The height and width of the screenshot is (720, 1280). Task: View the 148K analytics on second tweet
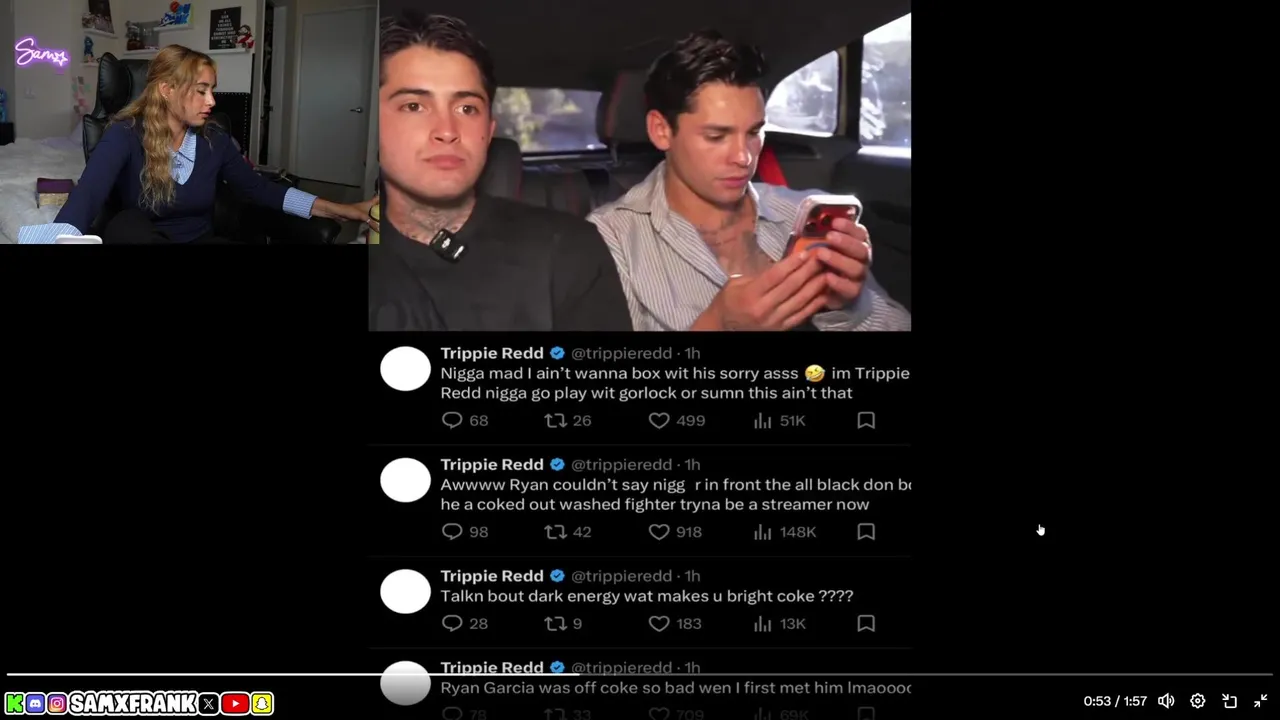[x=785, y=532]
